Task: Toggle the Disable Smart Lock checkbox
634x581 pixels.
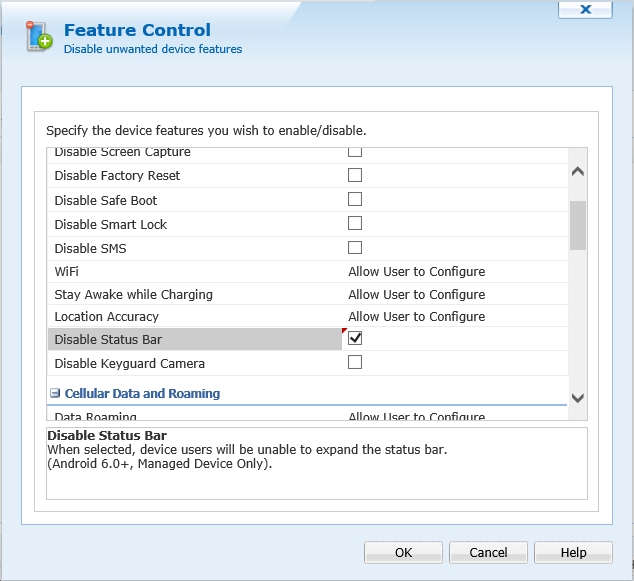Action: coord(355,223)
